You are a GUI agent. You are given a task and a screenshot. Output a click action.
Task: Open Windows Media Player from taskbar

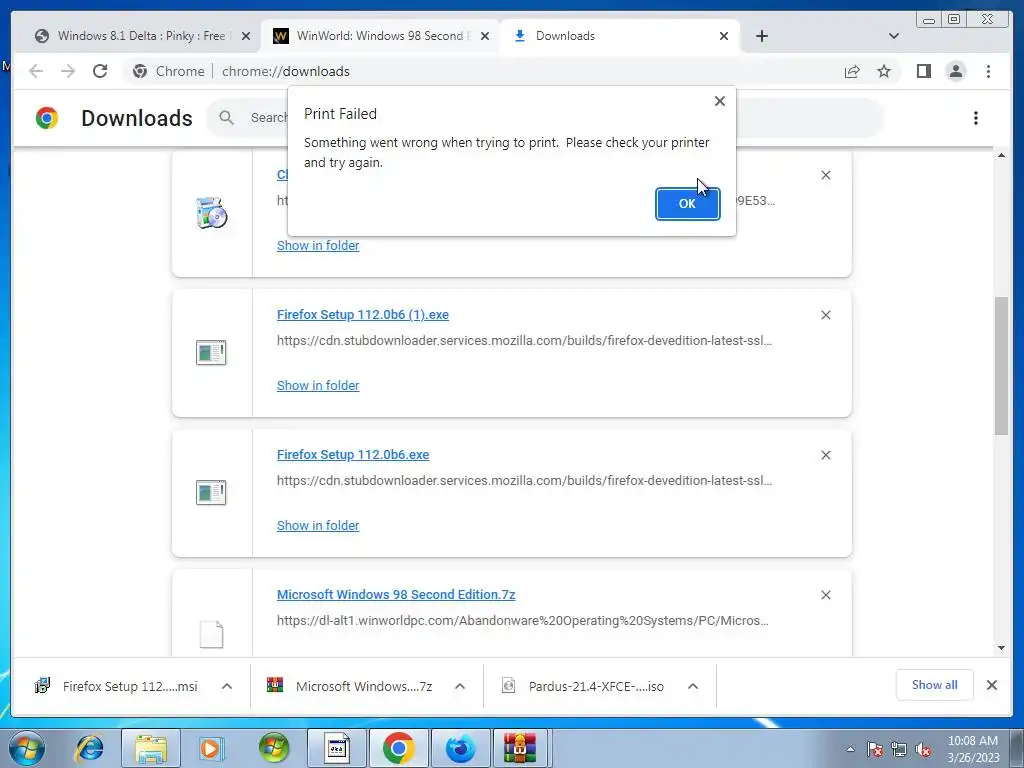[x=211, y=748]
